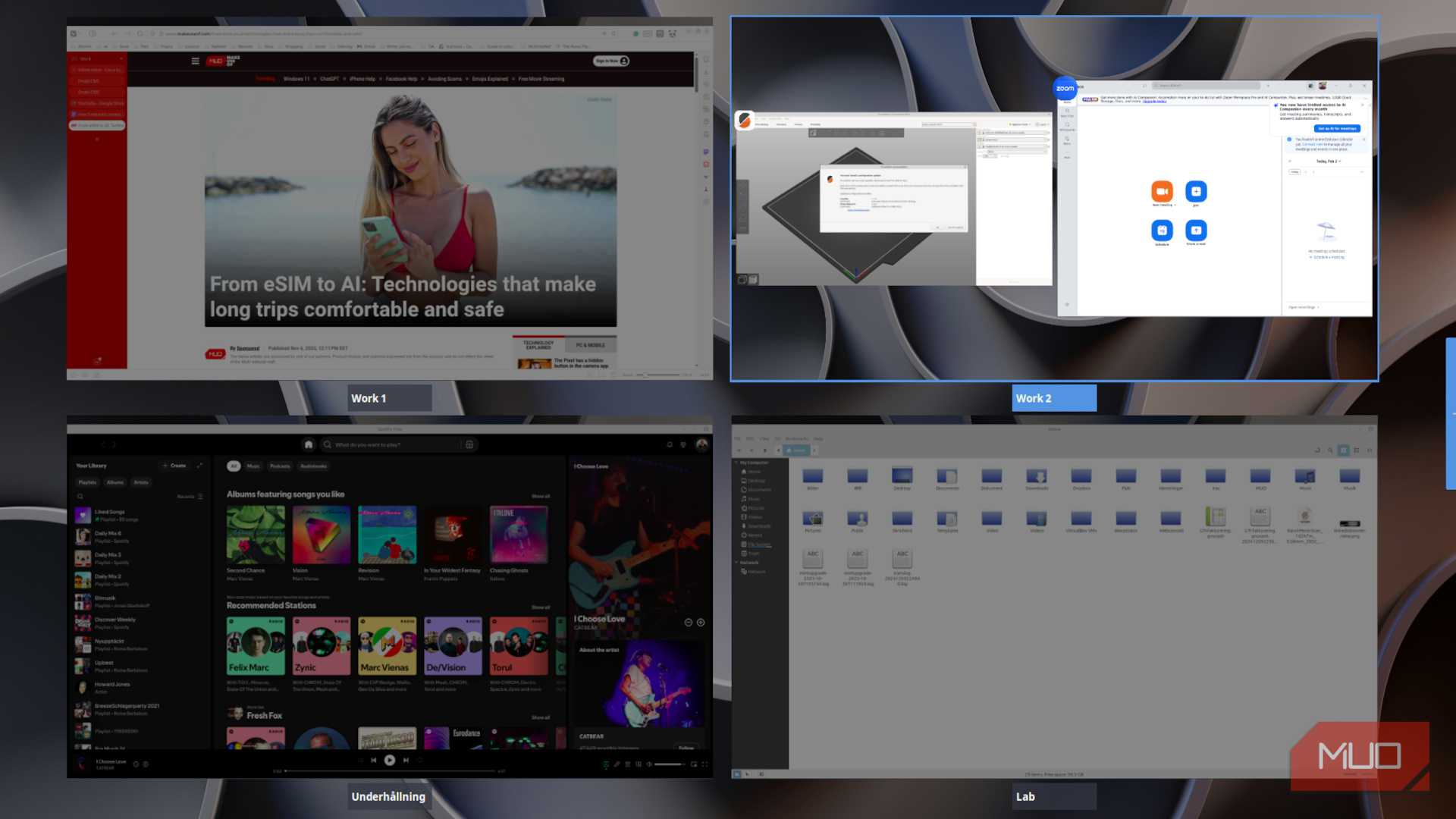
Task: Adjust the Spotify volume slider
Action: tap(669, 764)
